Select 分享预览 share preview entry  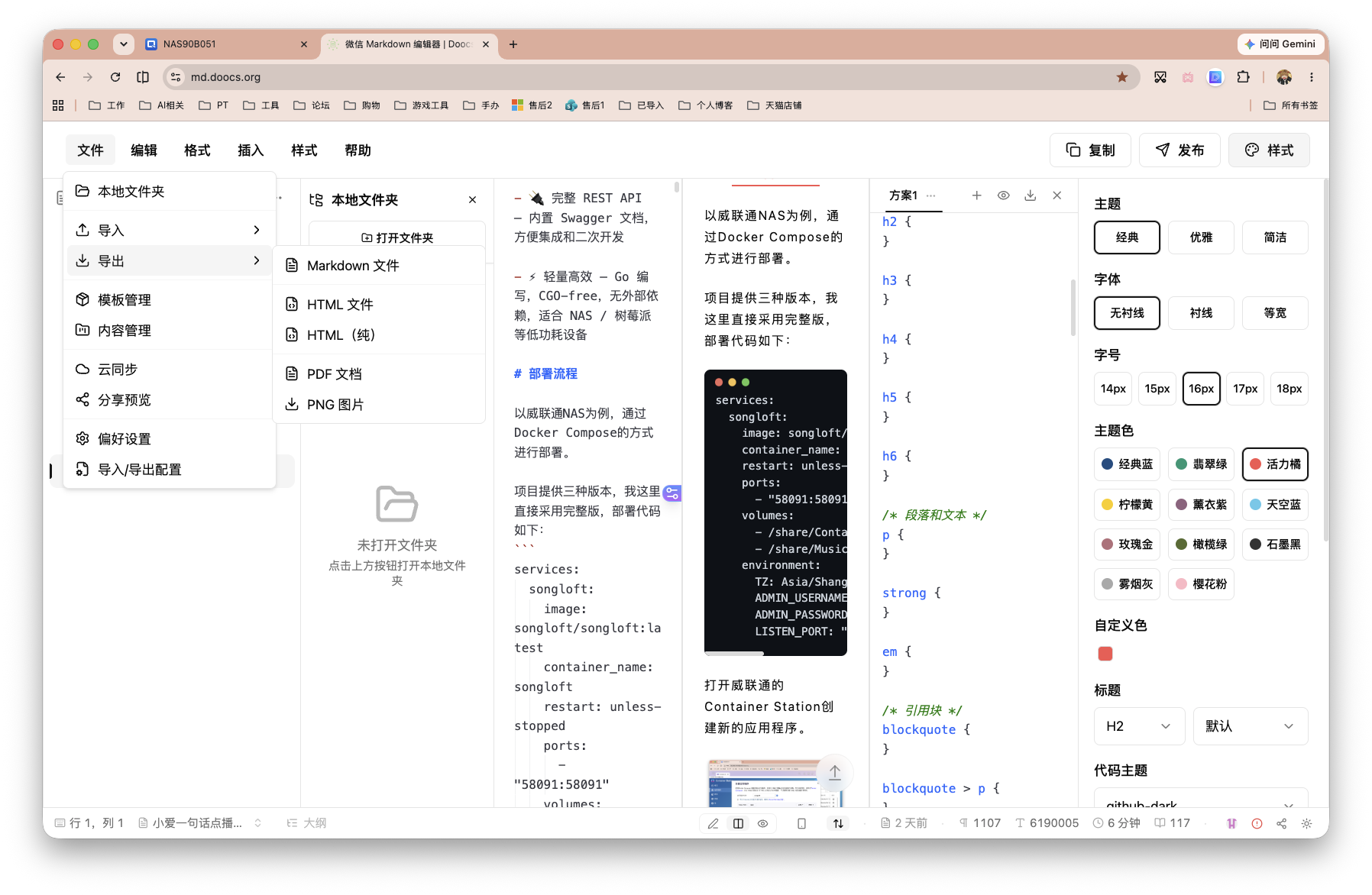pos(170,399)
